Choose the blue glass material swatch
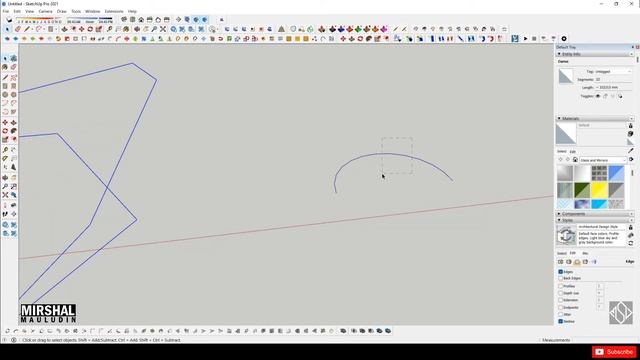 coord(616,173)
